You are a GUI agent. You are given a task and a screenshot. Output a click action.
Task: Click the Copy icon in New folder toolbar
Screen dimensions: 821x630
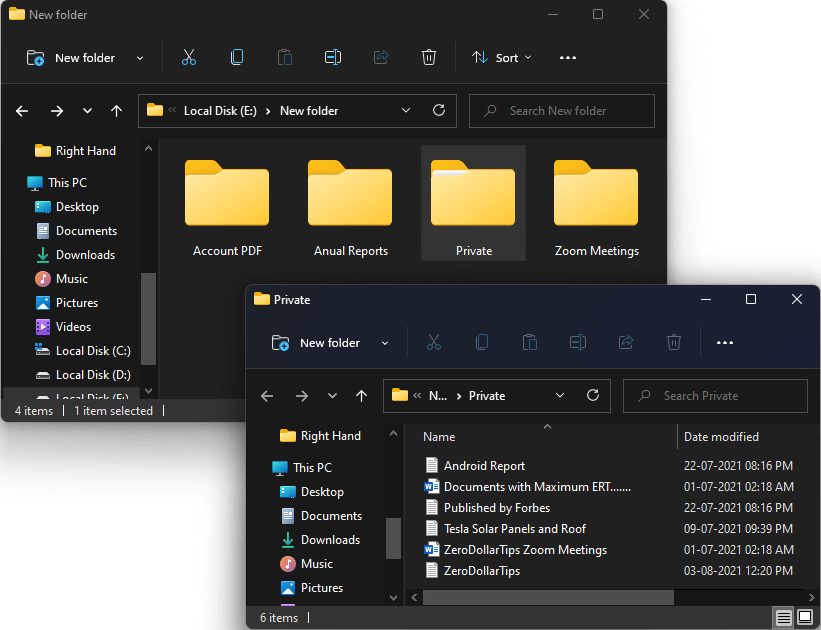pyautogui.click(x=237, y=58)
